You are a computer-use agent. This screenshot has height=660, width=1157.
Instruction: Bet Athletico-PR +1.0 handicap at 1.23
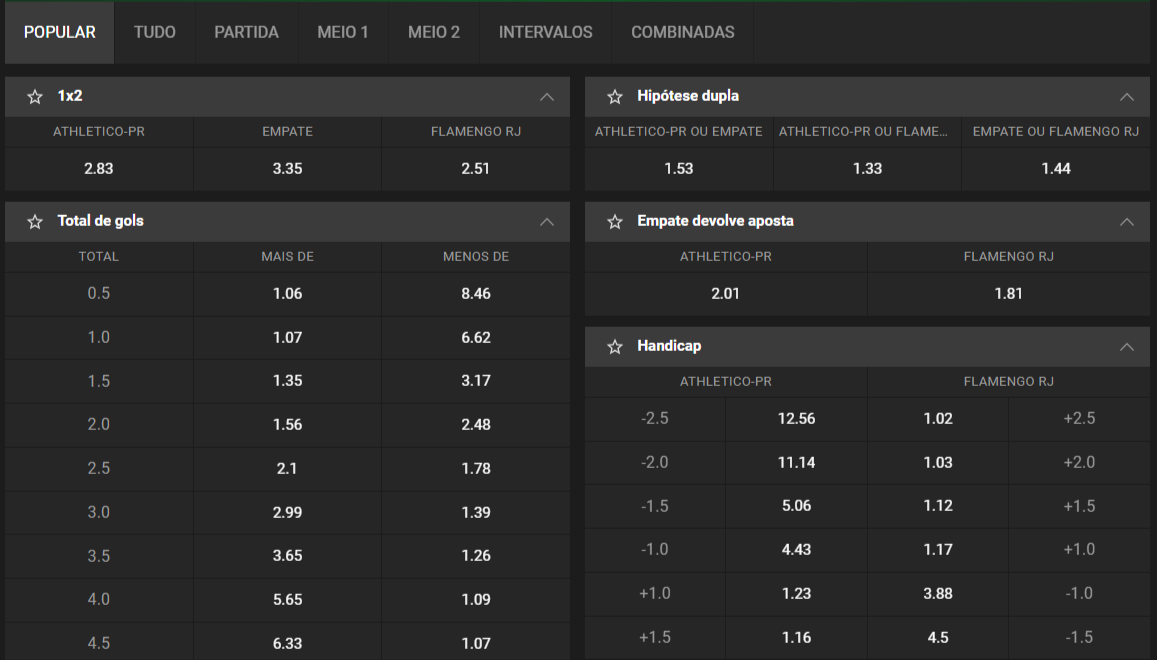796,594
